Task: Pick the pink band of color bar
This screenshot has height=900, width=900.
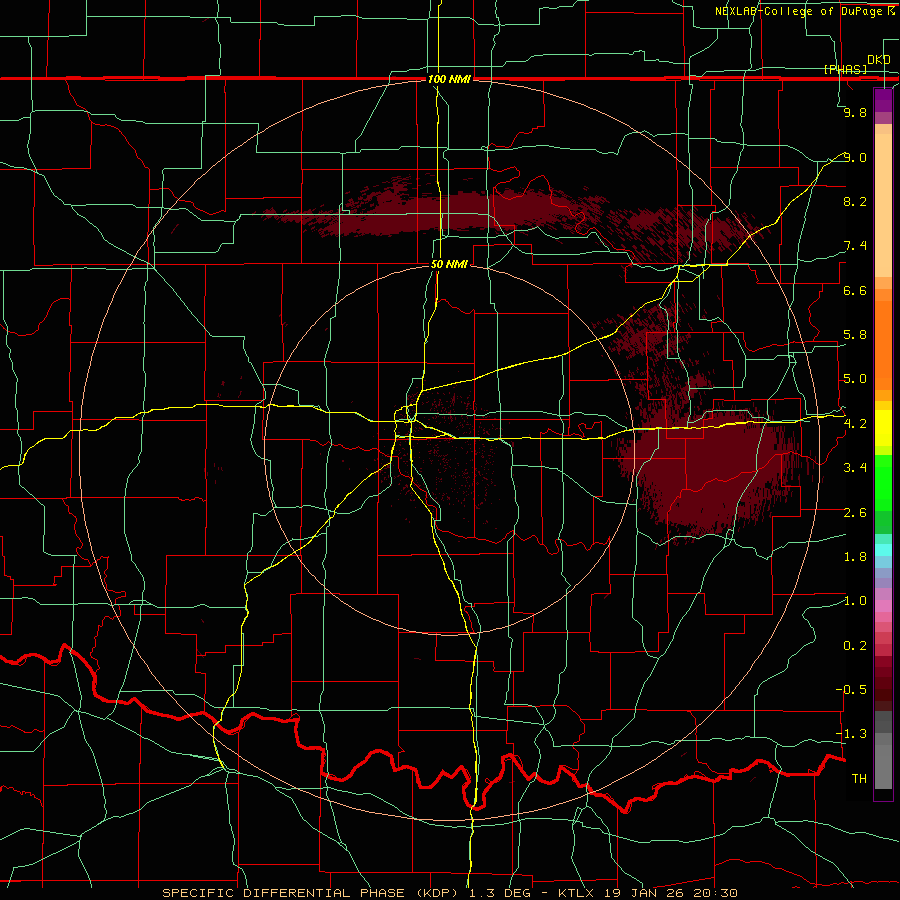Action: point(883,606)
